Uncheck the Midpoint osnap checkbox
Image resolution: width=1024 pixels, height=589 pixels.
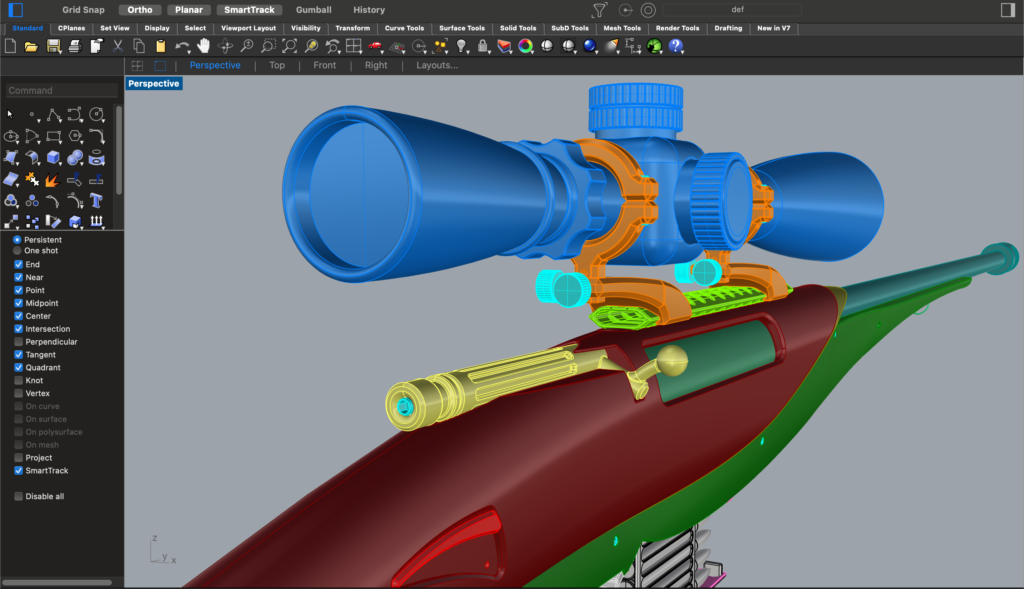[18, 303]
